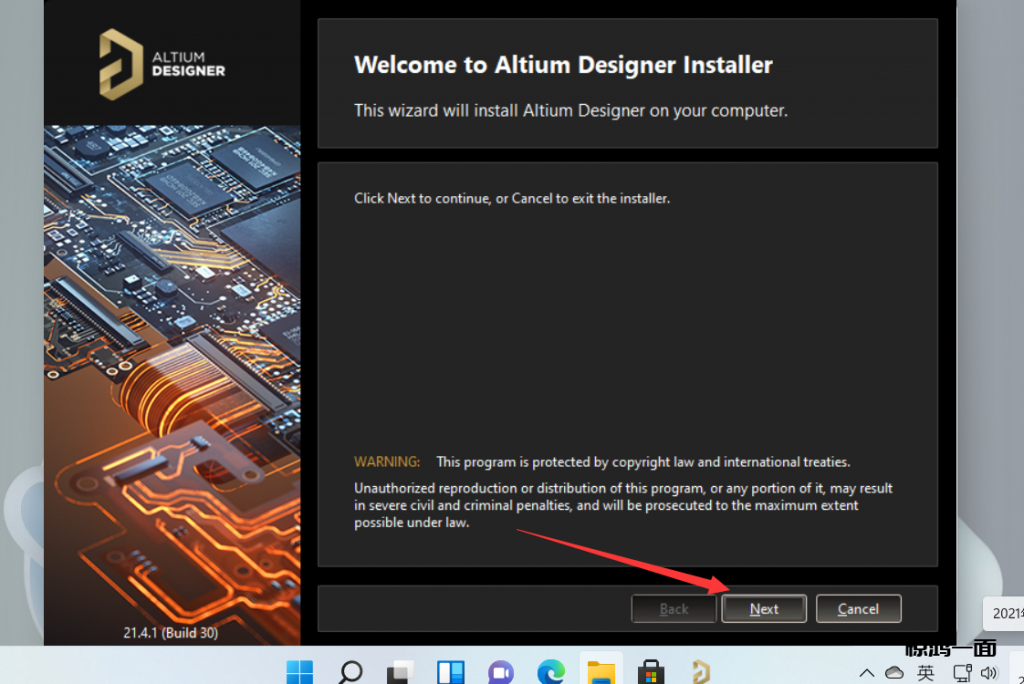Image resolution: width=1024 pixels, height=684 pixels.
Task: Open network settings tray icon
Action: (962, 673)
